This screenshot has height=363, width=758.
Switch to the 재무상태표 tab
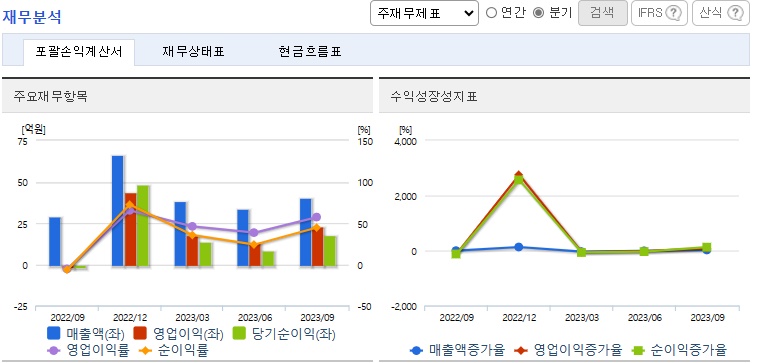193,52
